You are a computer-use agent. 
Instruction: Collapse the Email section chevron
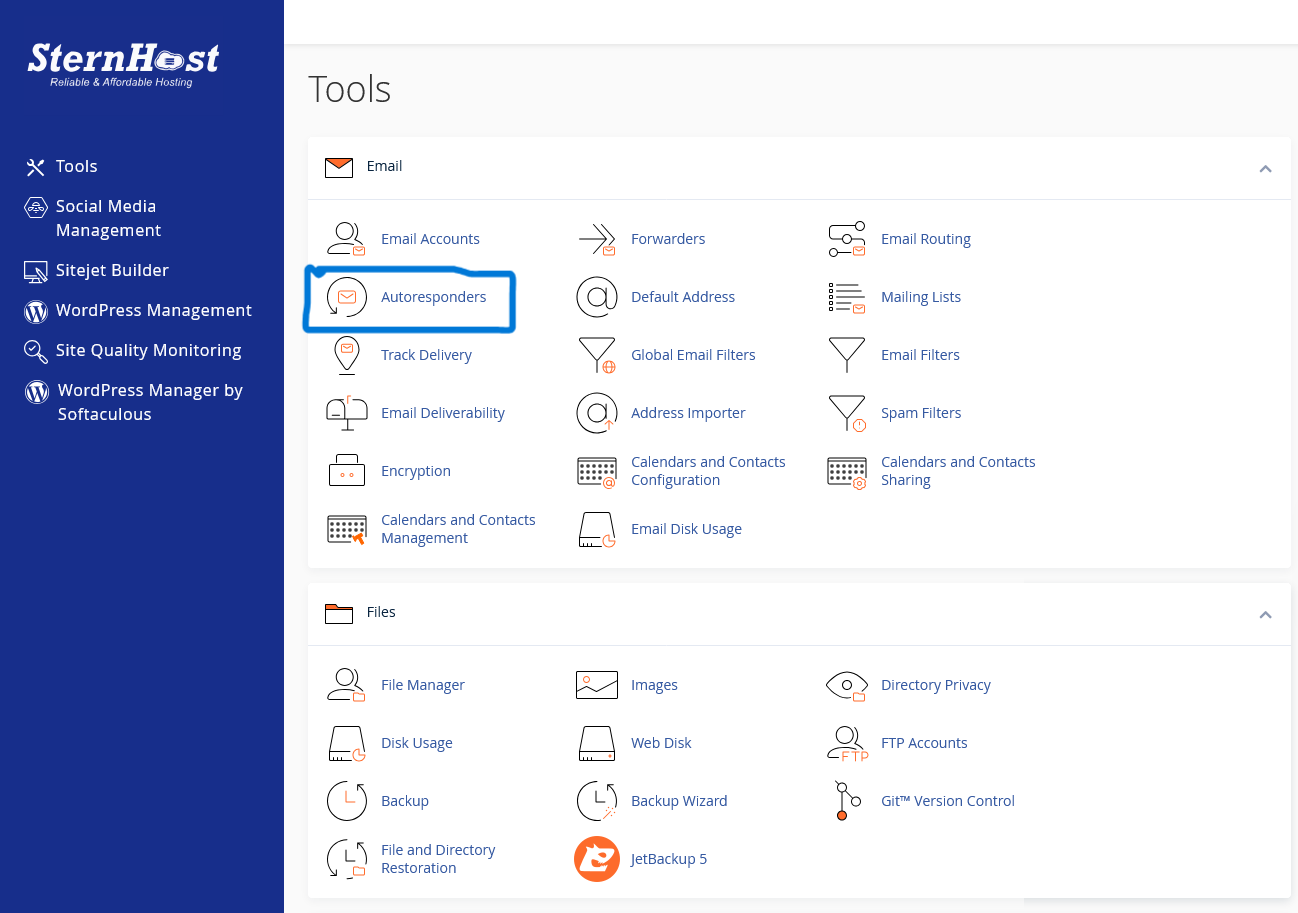tap(1265, 168)
